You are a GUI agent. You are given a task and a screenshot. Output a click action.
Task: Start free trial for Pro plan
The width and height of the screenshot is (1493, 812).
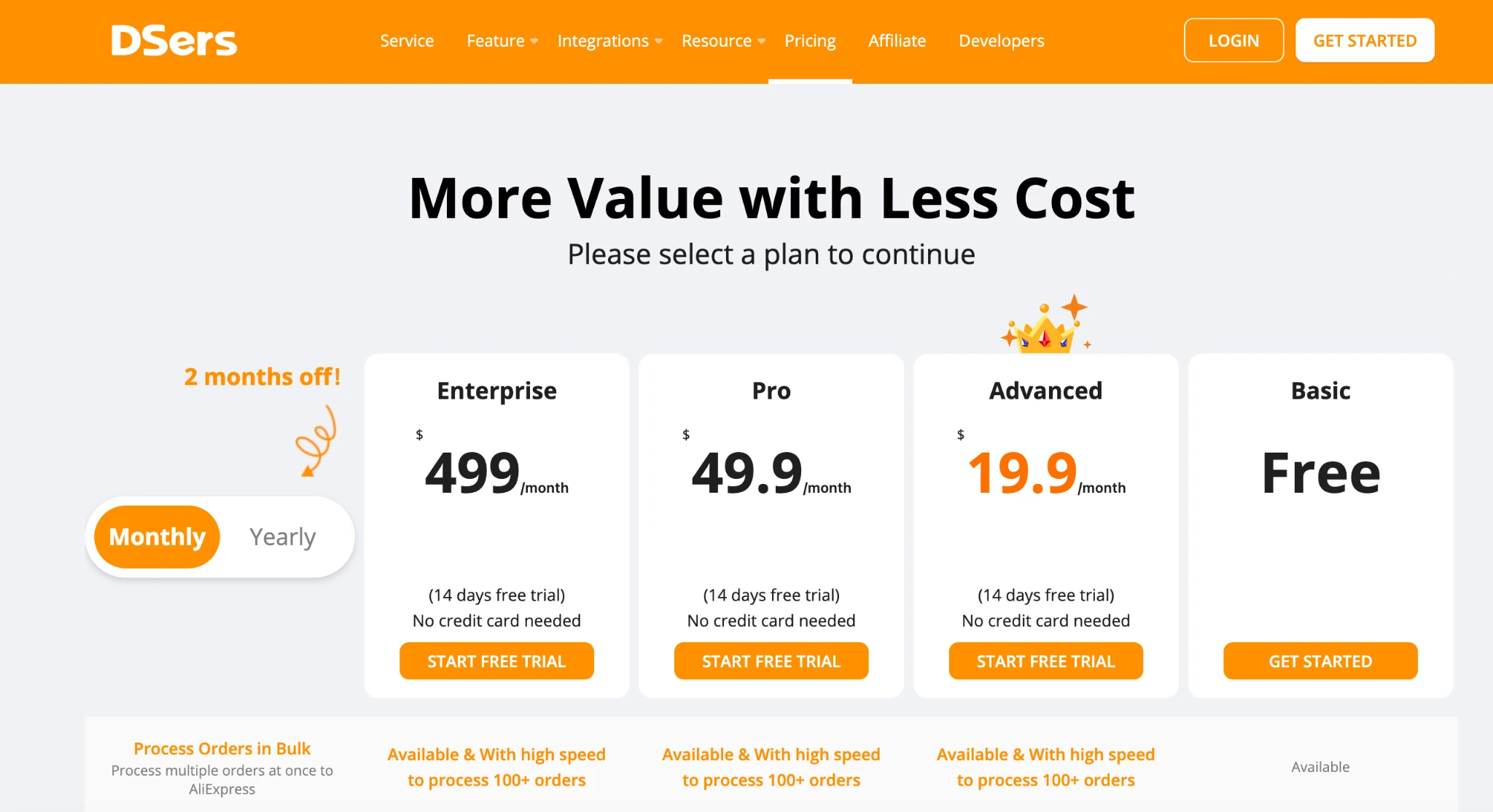pos(771,661)
